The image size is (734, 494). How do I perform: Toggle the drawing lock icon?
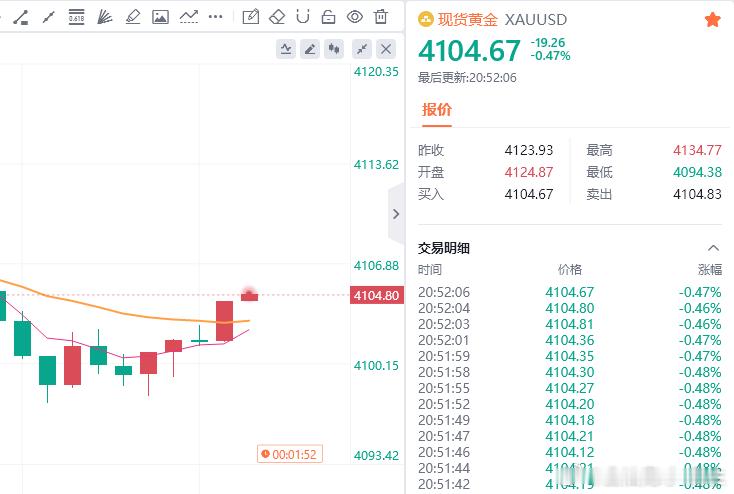(329, 17)
